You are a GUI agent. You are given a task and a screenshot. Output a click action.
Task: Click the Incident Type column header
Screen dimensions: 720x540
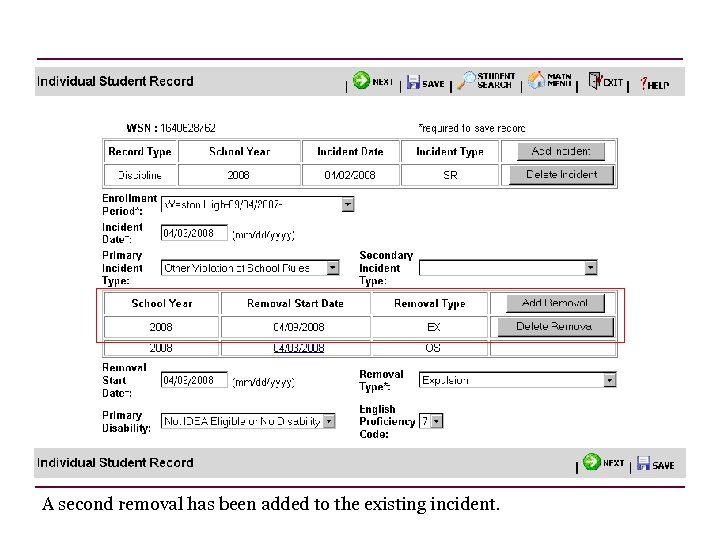(x=450, y=152)
